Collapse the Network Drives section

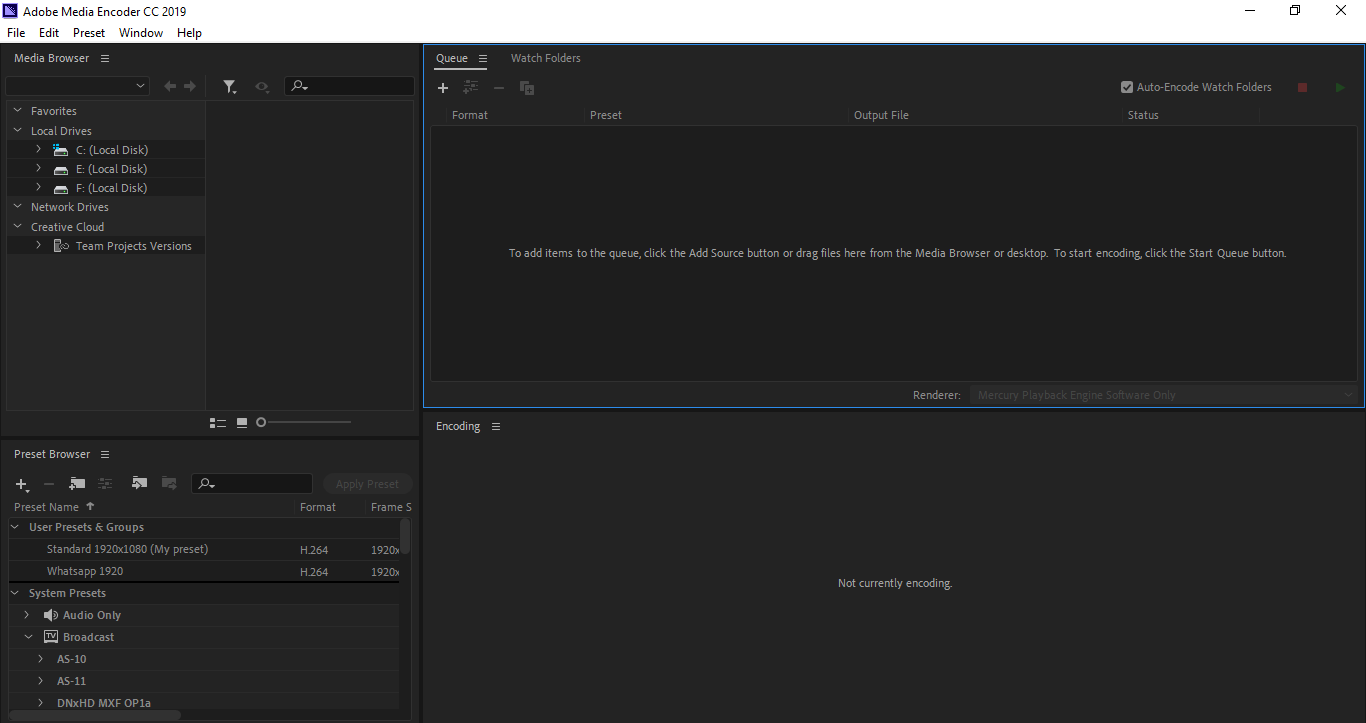(18, 207)
